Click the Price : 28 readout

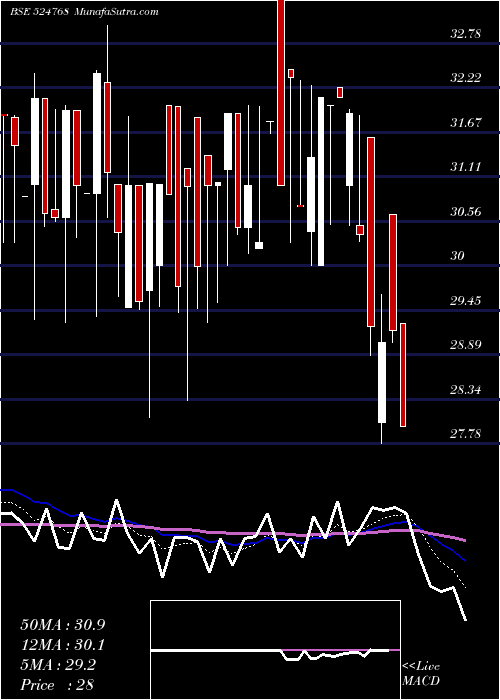(57, 685)
